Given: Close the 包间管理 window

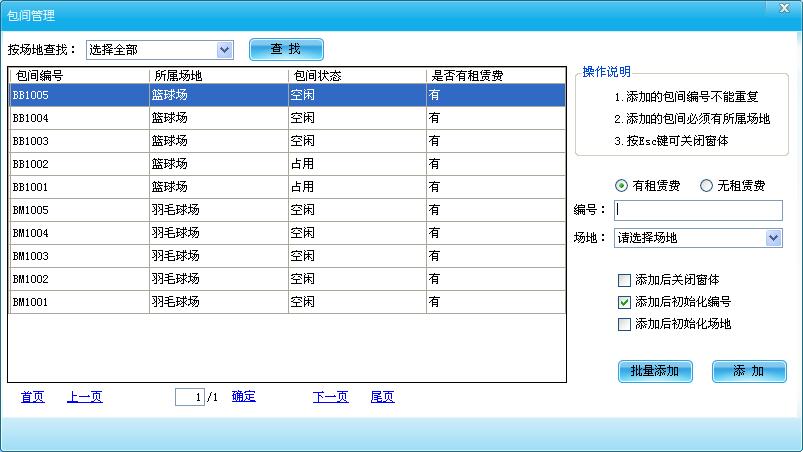Looking at the screenshot, I should click(784, 8).
